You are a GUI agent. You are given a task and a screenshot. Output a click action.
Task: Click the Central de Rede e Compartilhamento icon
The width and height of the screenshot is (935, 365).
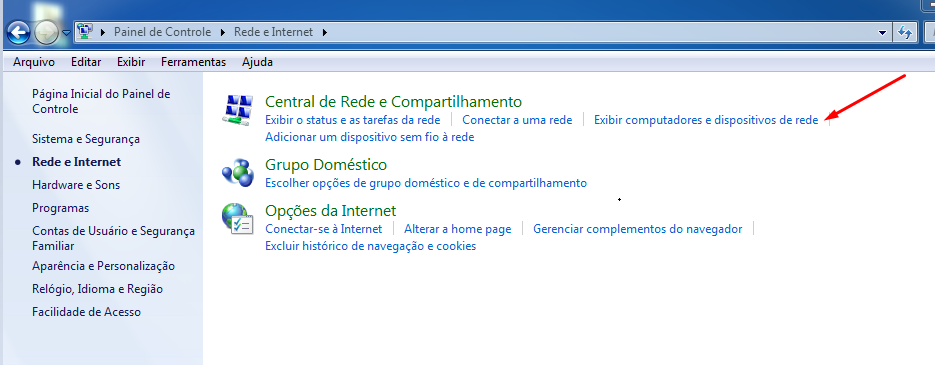[x=238, y=109]
